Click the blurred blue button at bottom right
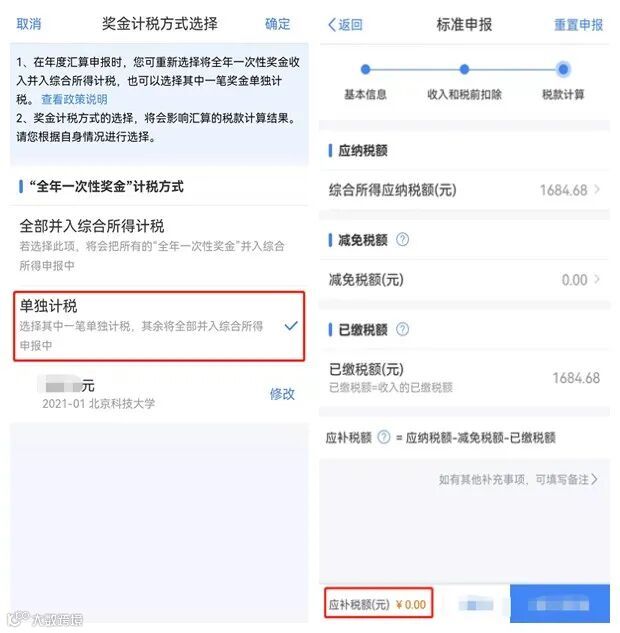This screenshot has height=633, width=620. [x=559, y=604]
